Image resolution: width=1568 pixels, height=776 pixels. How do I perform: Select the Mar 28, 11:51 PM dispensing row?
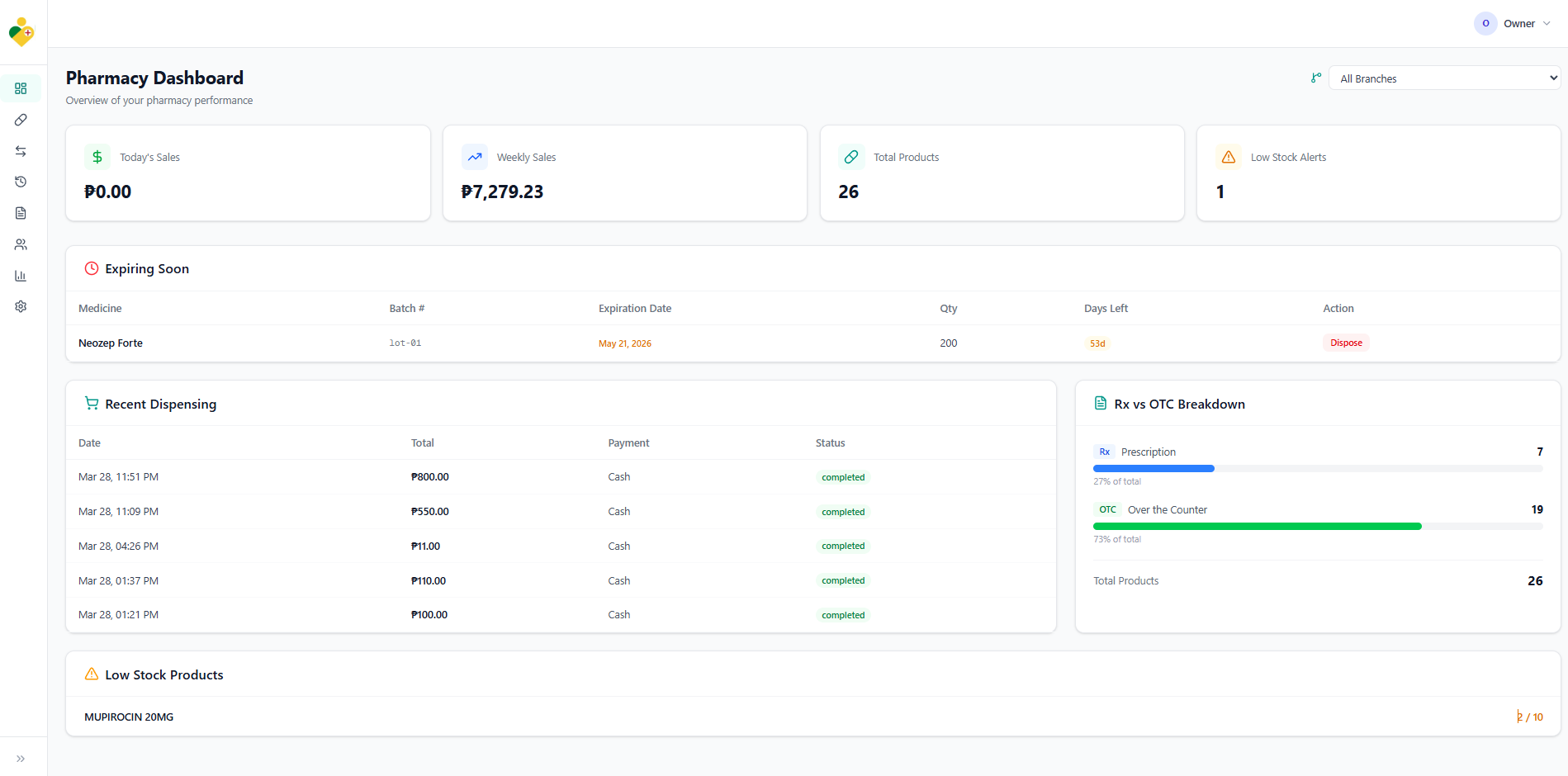[560, 477]
